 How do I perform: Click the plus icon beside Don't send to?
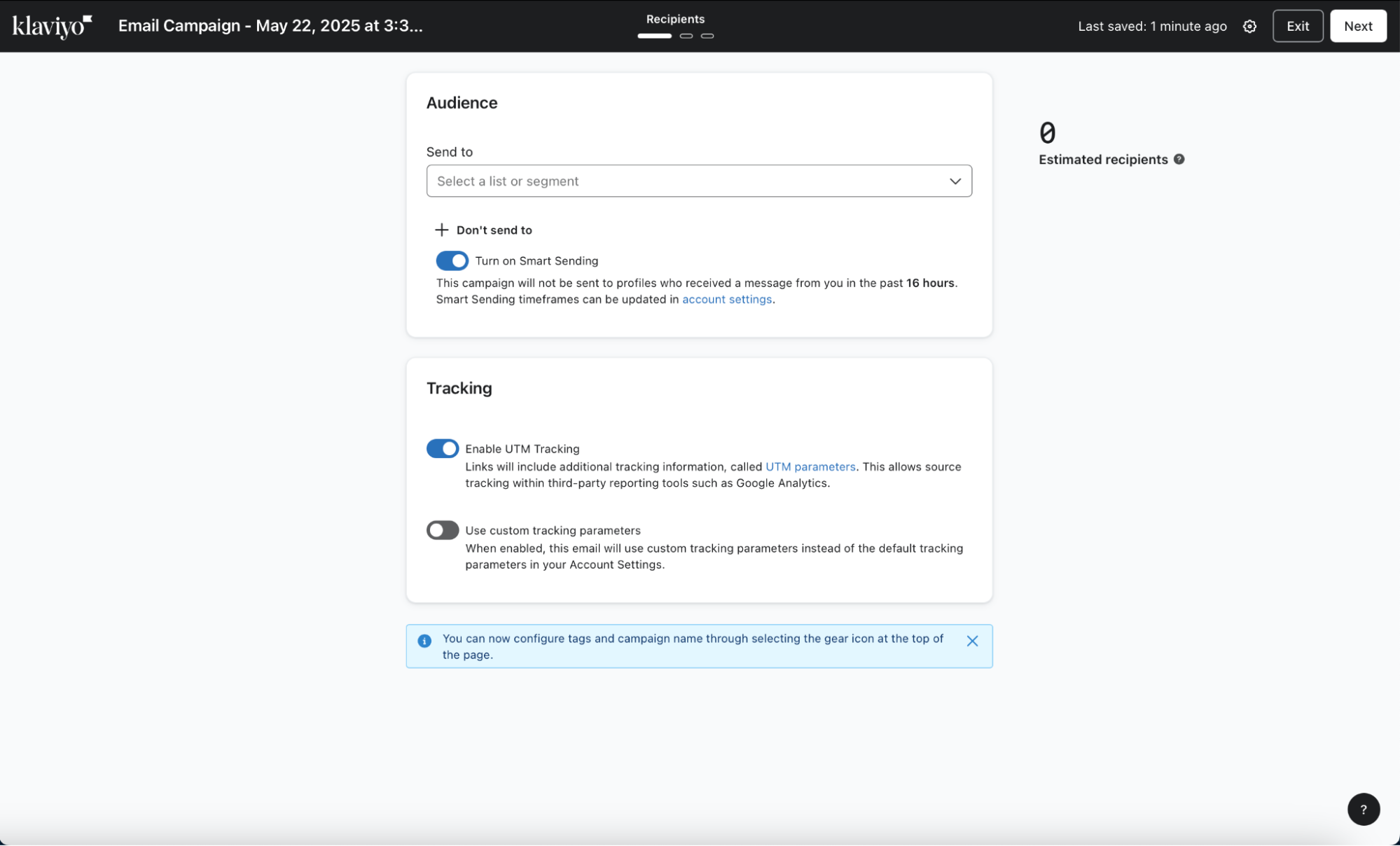pyautogui.click(x=441, y=230)
